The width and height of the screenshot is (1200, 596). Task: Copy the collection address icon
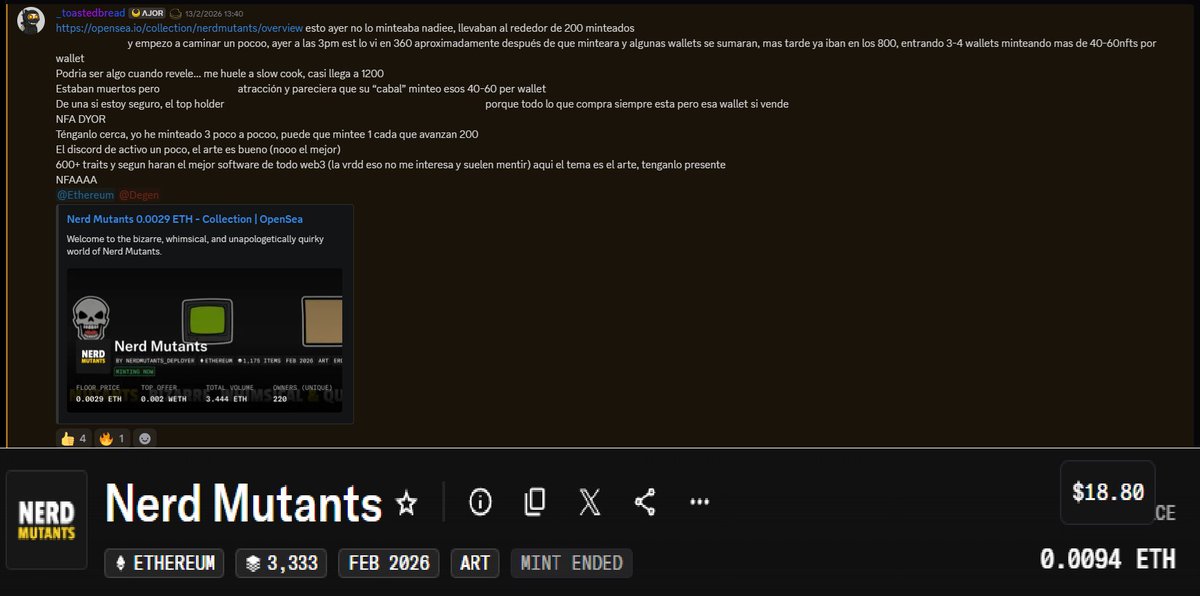pyautogui.click(x=535, y=502)
